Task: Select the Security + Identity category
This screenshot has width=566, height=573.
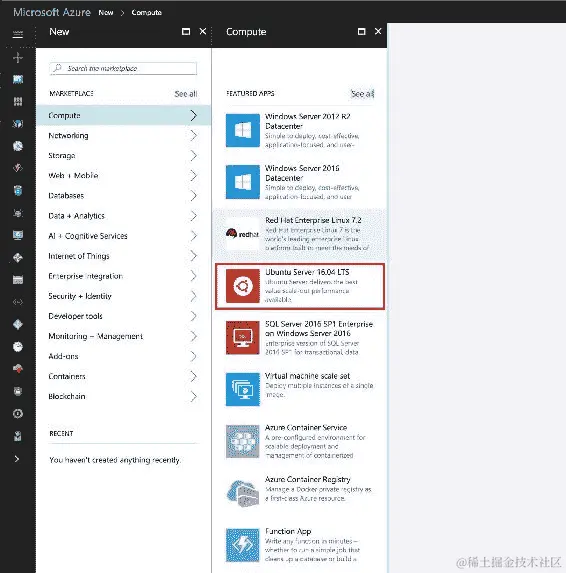Action: pos(124,296)
